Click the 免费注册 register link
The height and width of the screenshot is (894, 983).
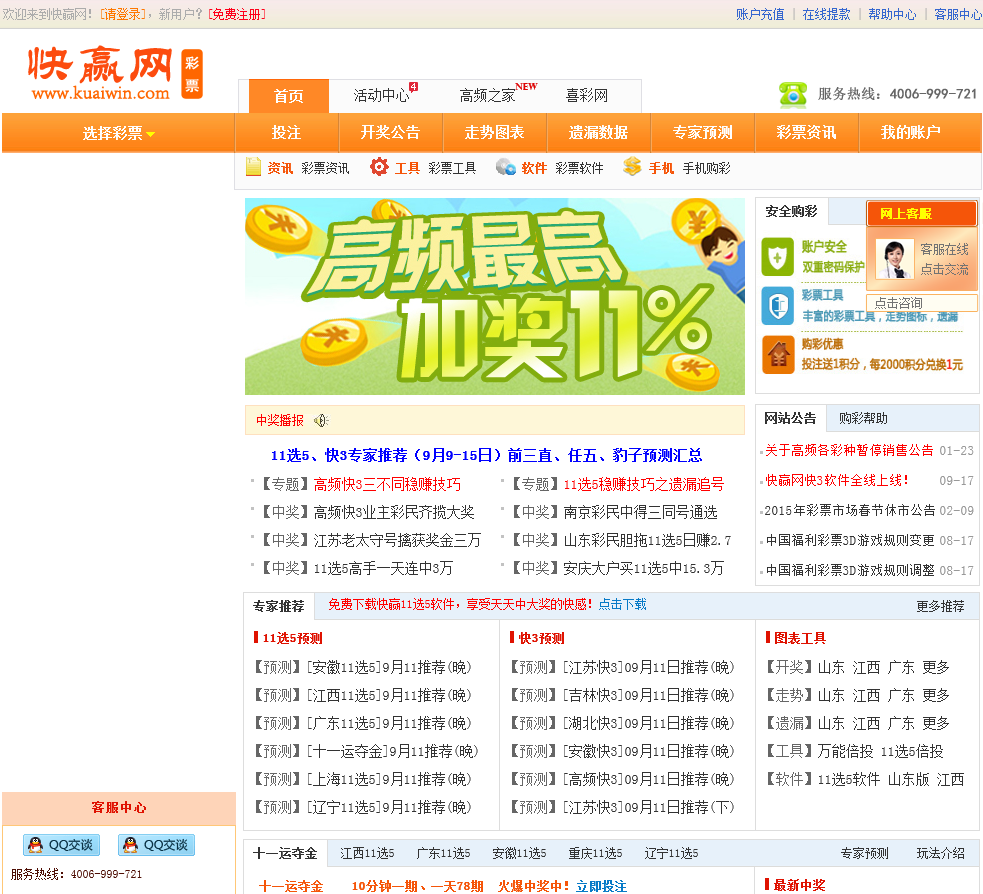pos(237,14)
